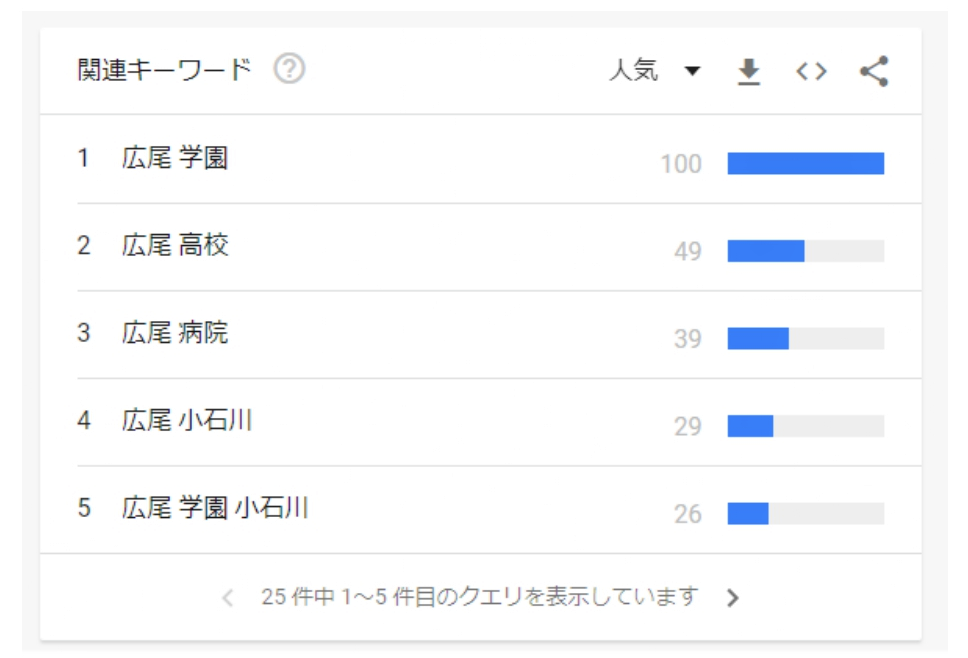Click the pagination text showing 25 件中 1〜5

tap(480, 597)
